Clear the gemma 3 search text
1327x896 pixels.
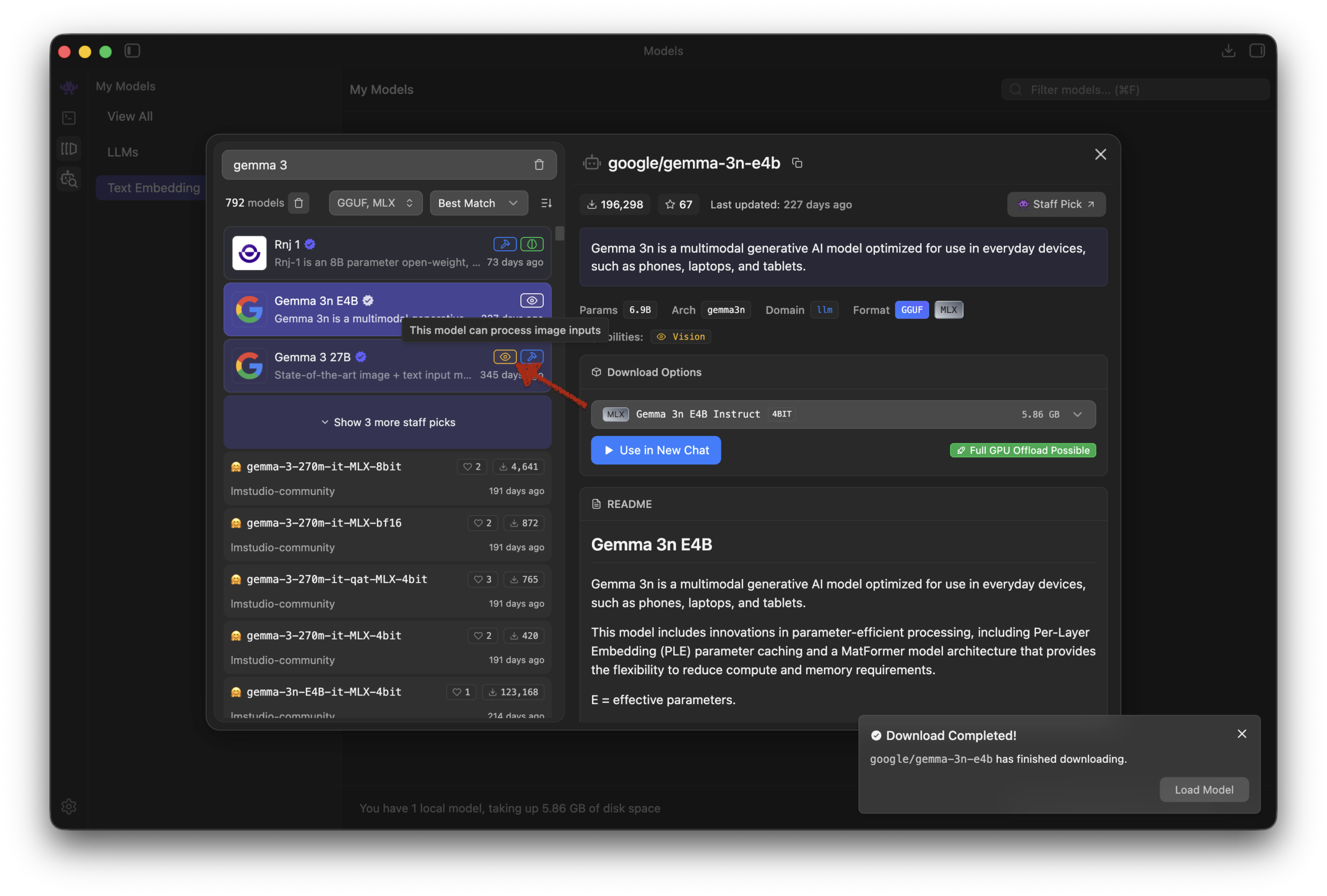point(539,165)
